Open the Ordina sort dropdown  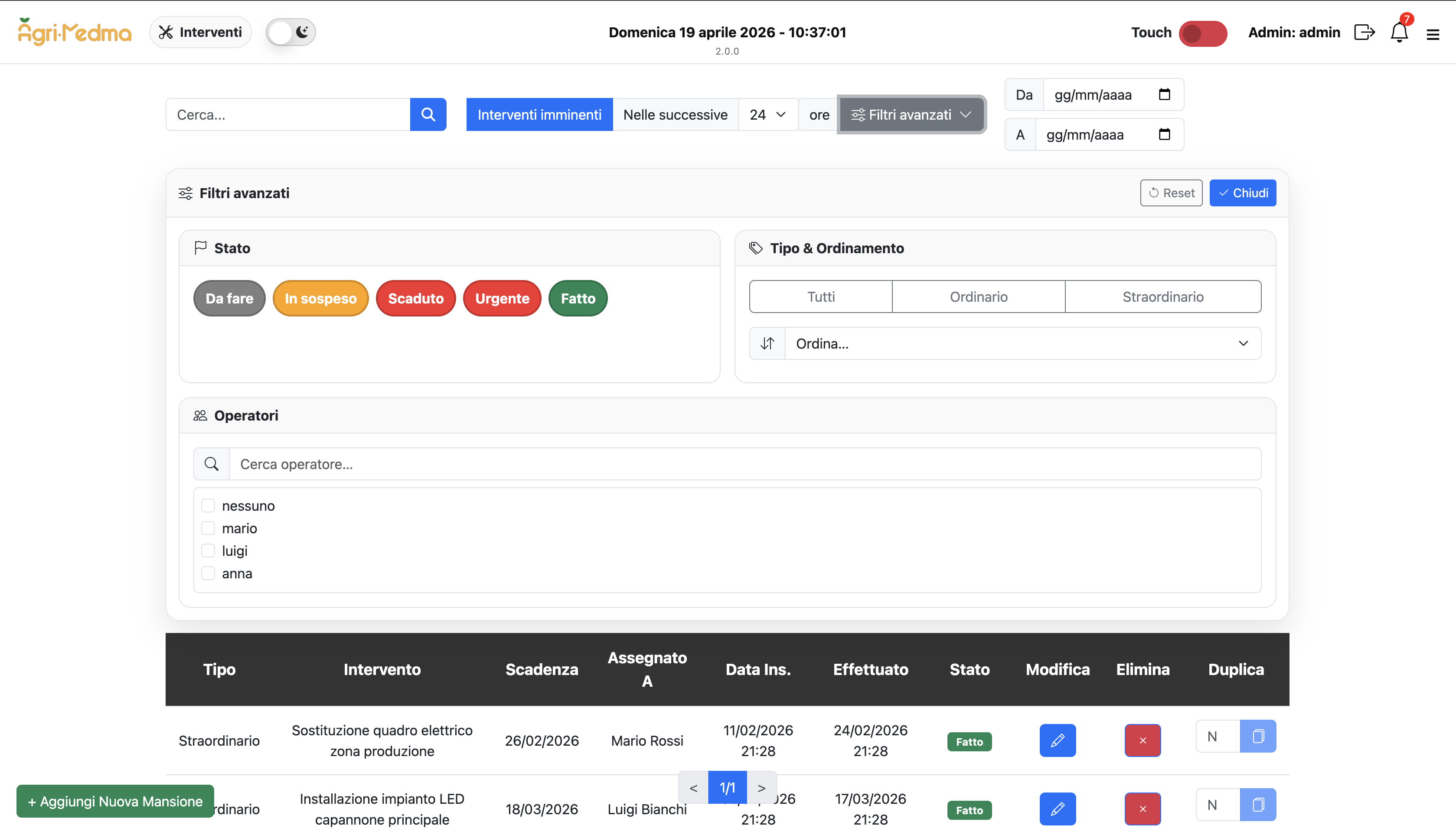[1022, 343]
